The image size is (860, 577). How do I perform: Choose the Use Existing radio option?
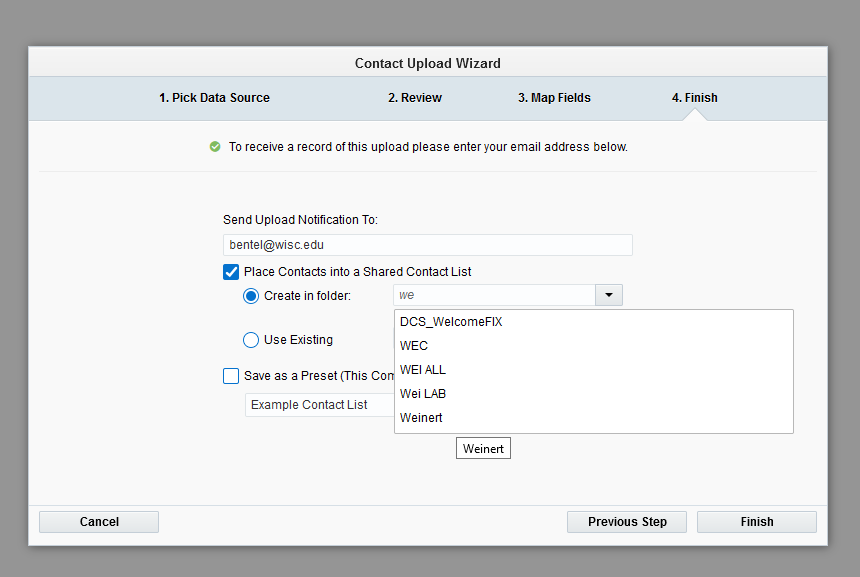click(x=251, y=340)
